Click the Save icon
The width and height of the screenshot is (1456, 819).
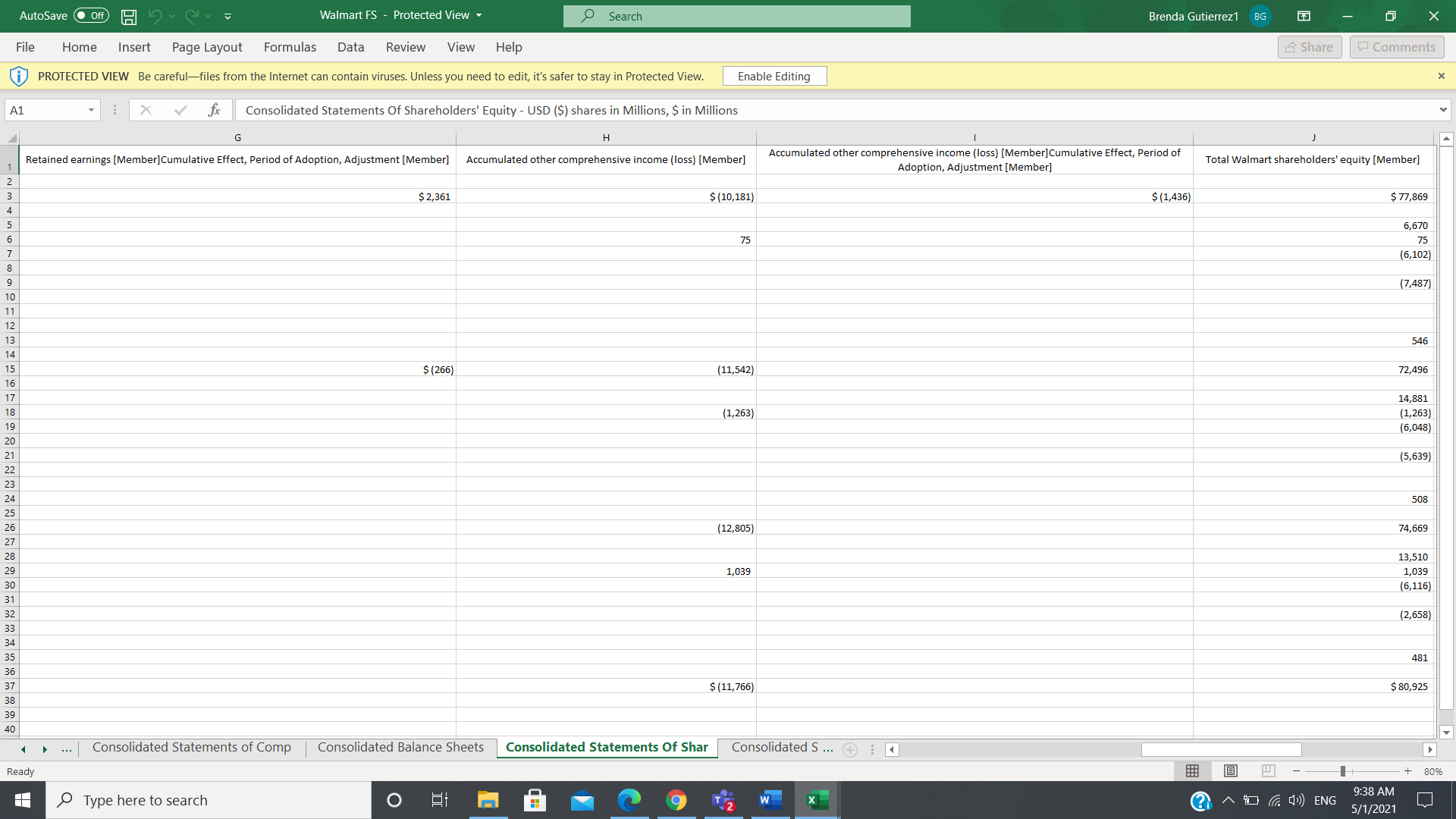128,16
